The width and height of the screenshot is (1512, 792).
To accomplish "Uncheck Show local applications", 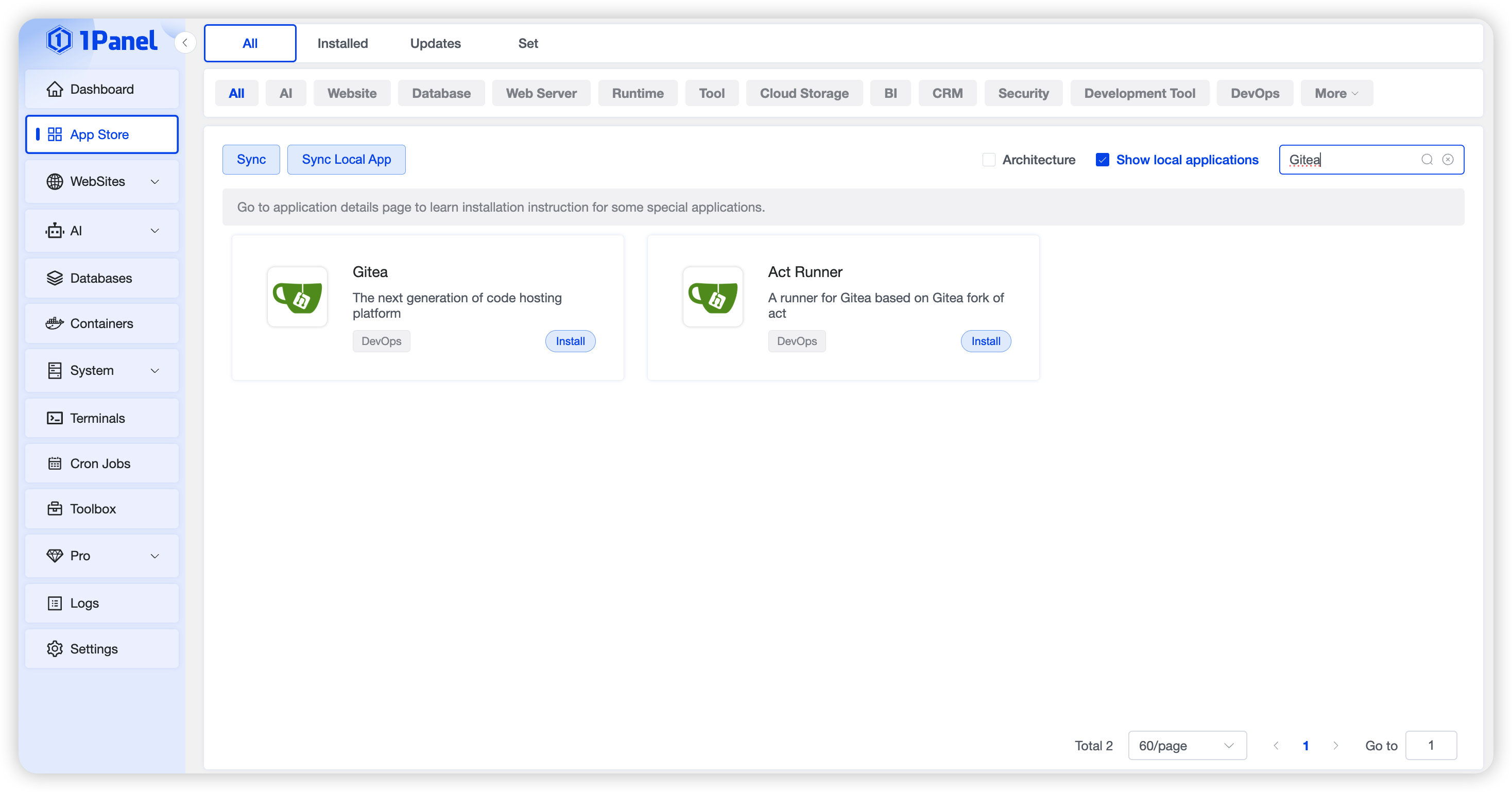I will (1102, 160).
